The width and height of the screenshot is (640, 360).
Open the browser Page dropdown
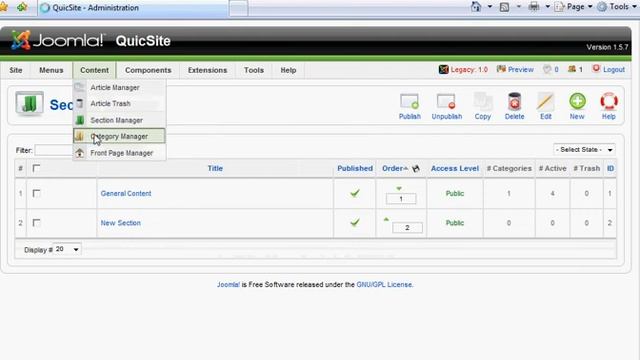point(573,7)
